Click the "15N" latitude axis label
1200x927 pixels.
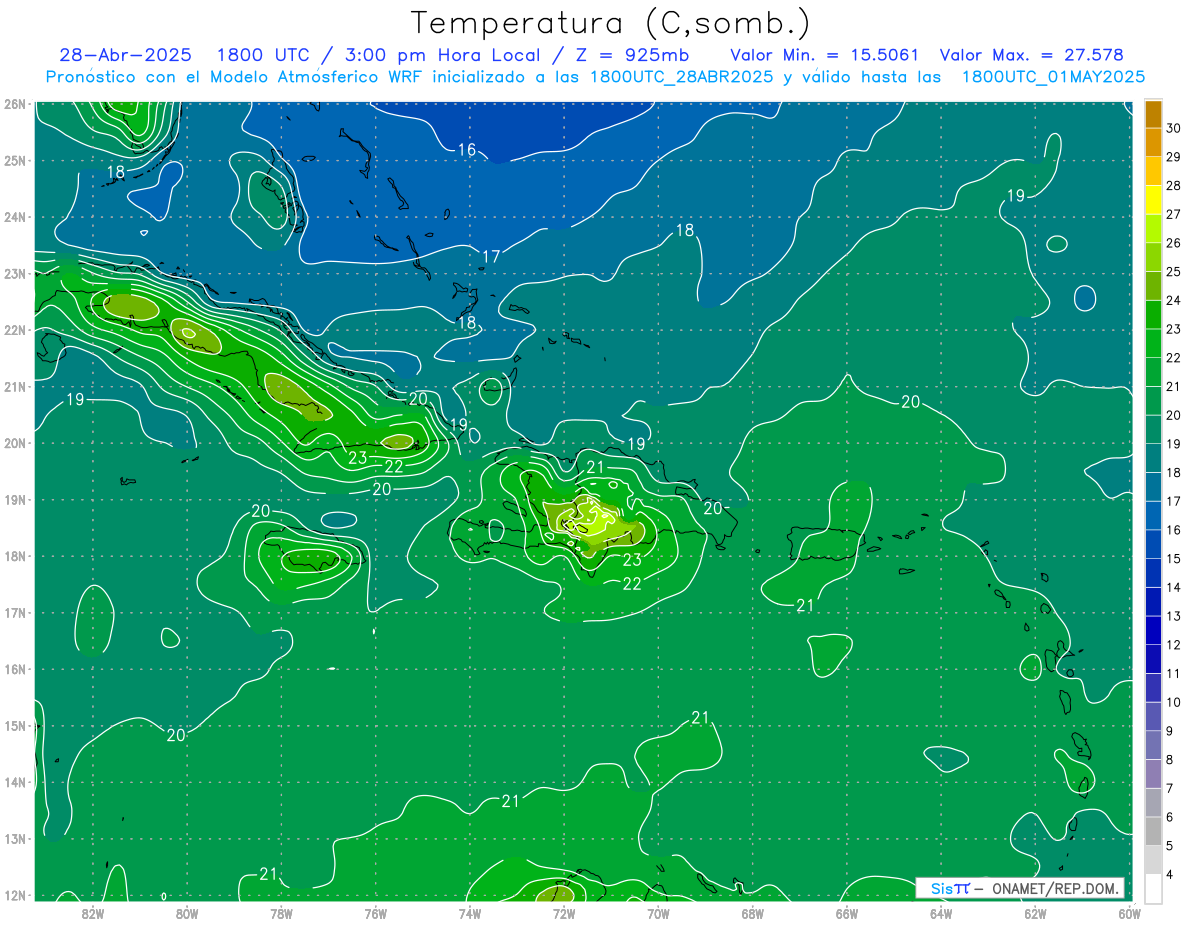(15, 726)
